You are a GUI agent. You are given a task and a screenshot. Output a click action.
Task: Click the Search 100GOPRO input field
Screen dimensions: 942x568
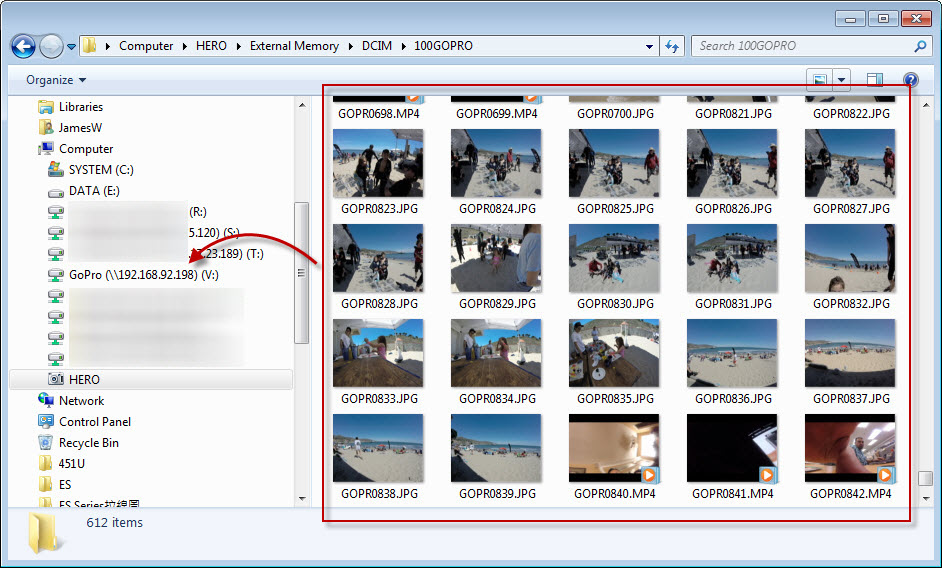(803, 46)
